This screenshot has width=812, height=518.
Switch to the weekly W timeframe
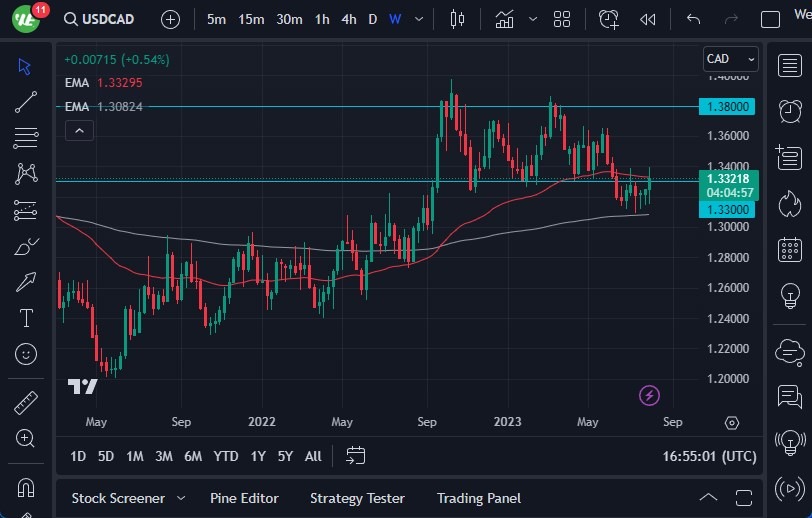click(x=395, y=19)
